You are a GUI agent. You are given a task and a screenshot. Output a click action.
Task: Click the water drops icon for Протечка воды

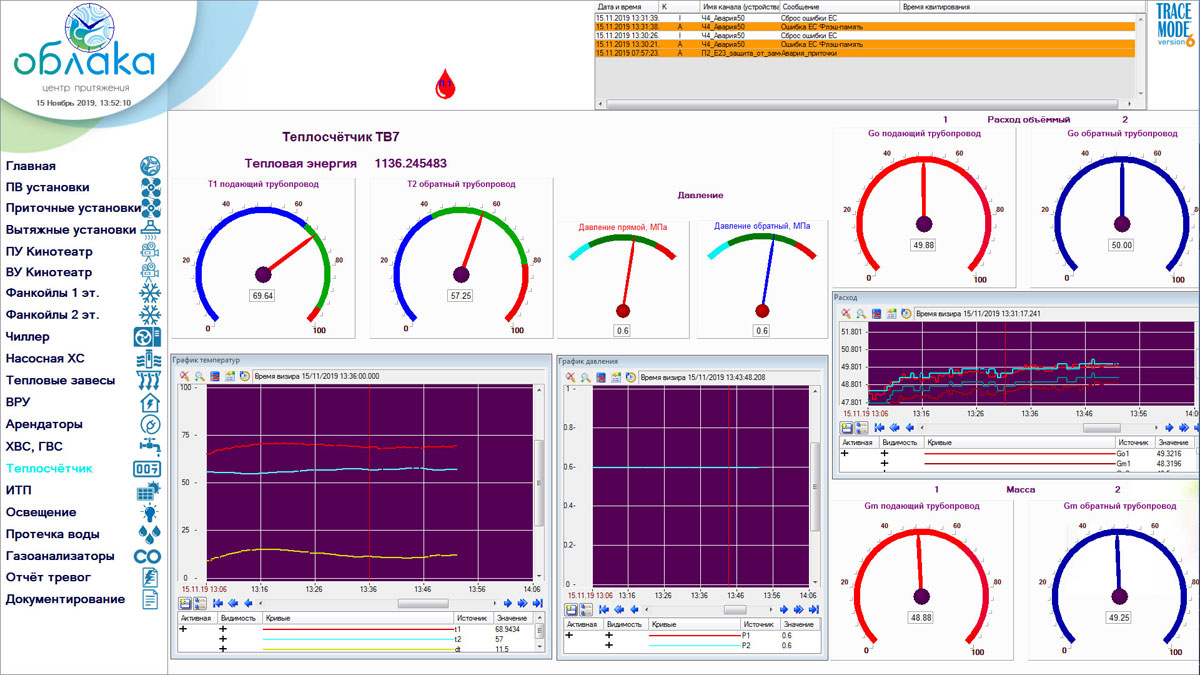pyautogui.click(x=148, y=535)
